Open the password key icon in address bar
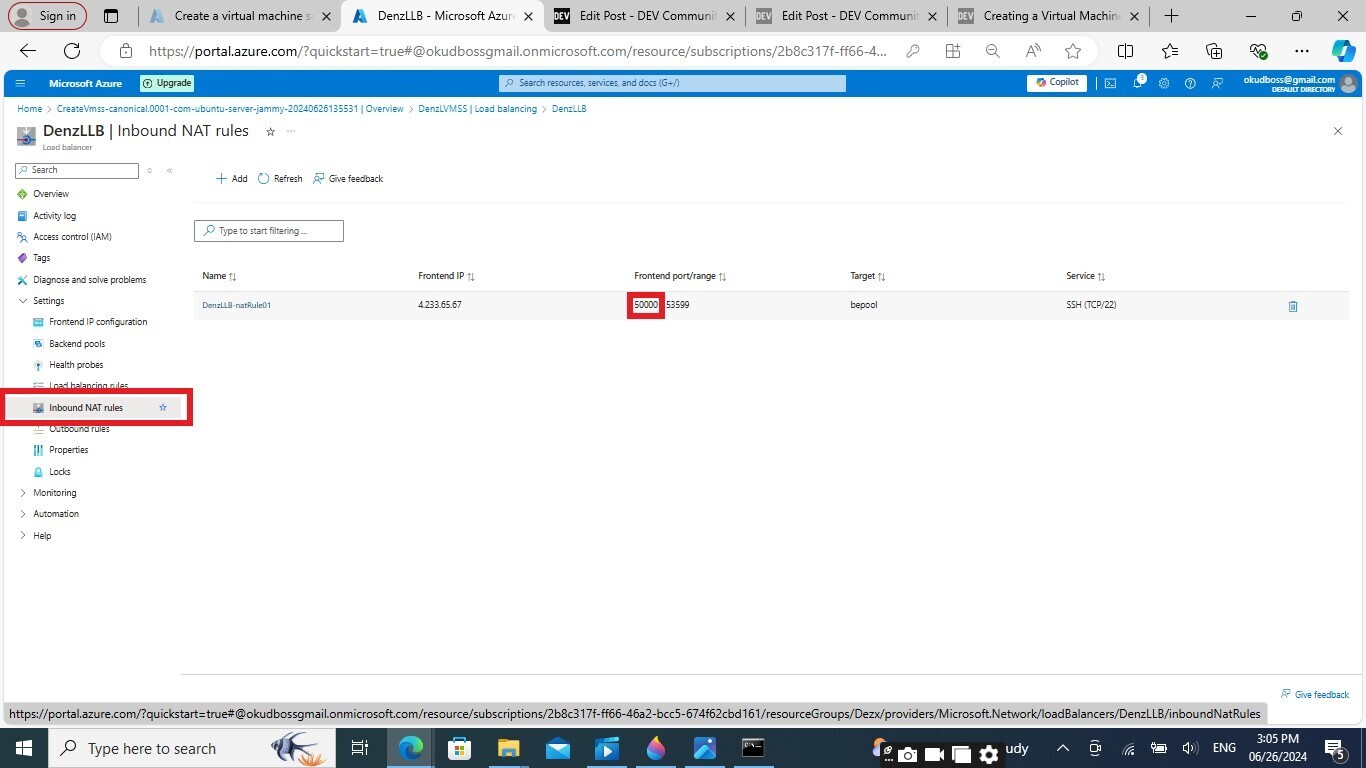1366x768 pixels. coord(912,51)
